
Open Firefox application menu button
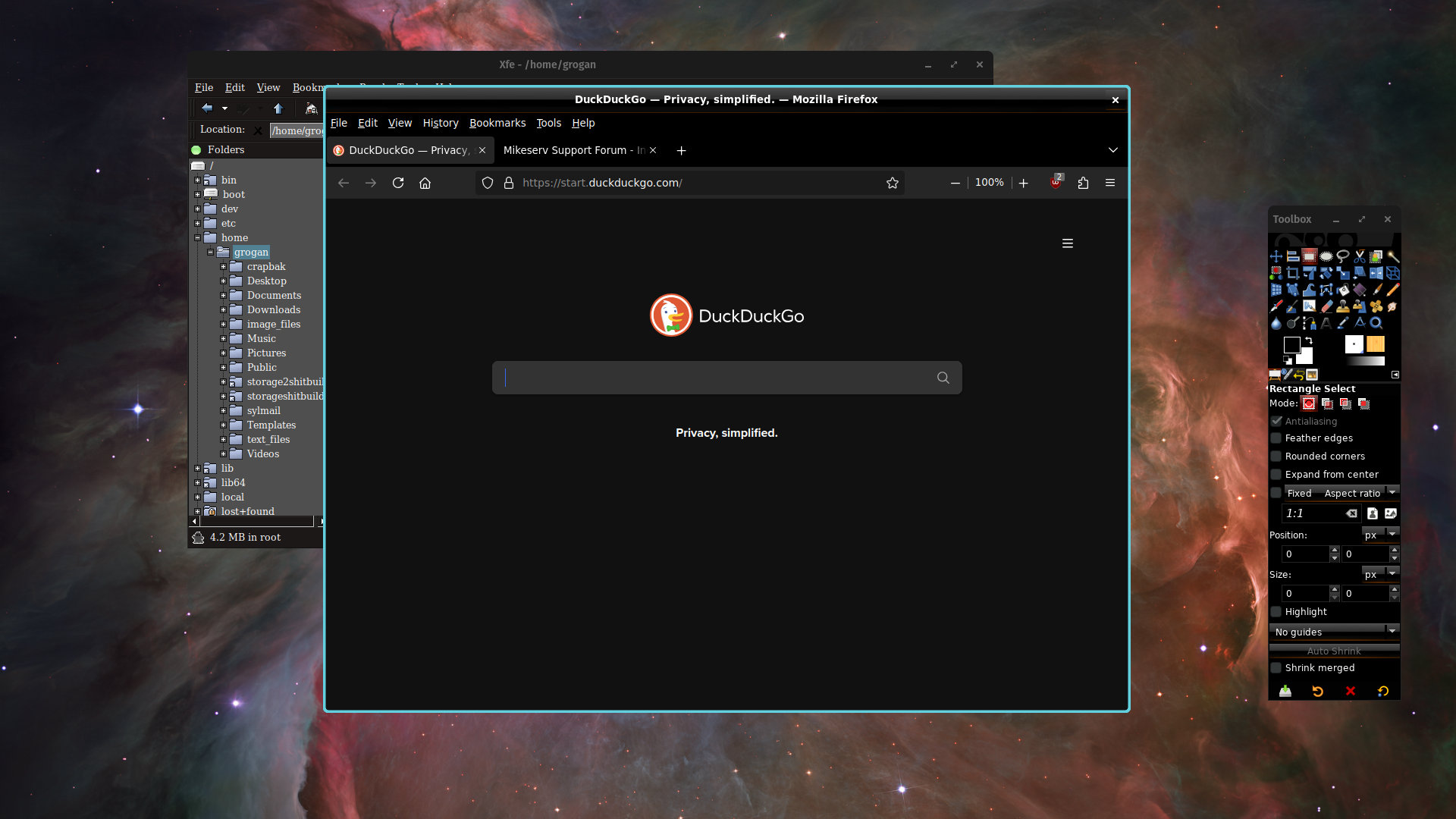click(1110, 183)
